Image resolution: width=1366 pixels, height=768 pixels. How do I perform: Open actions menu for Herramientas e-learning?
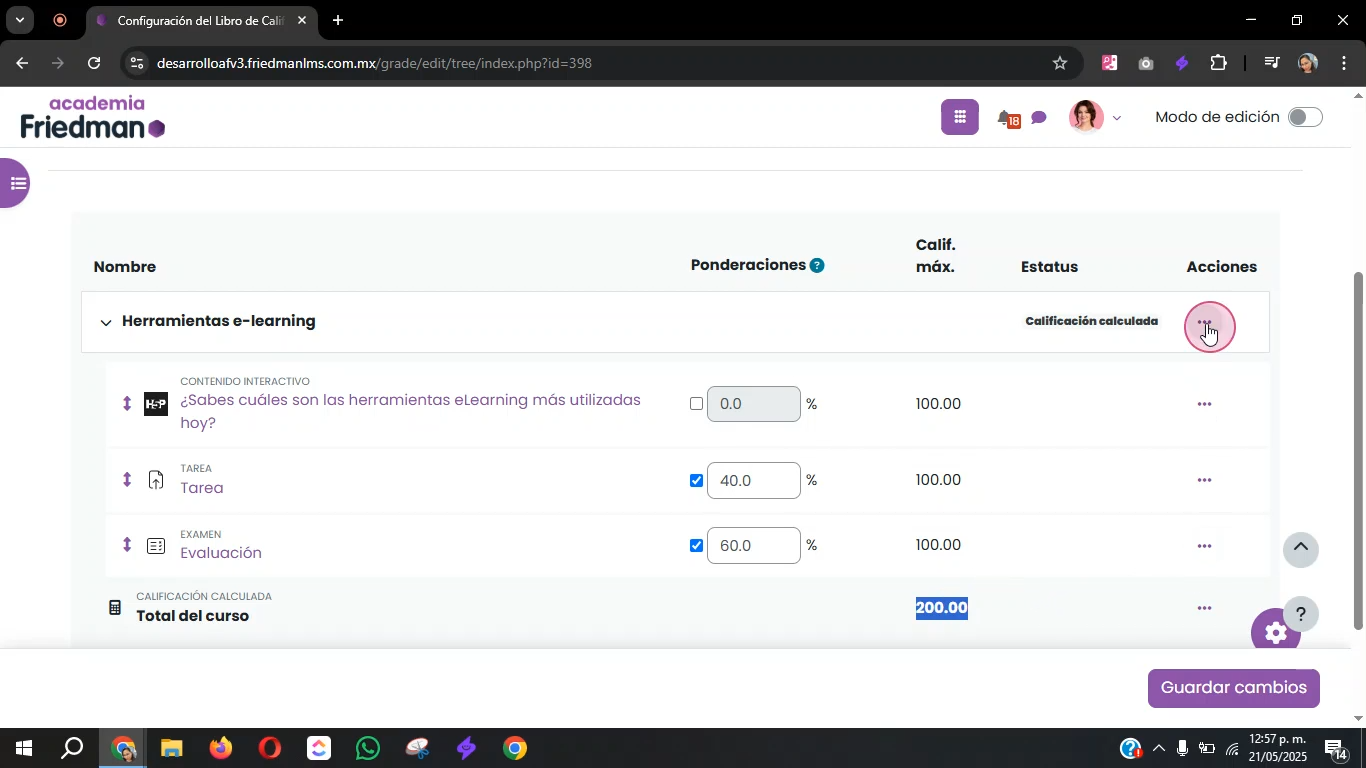pyautogui.click(x=1205, y=323)
